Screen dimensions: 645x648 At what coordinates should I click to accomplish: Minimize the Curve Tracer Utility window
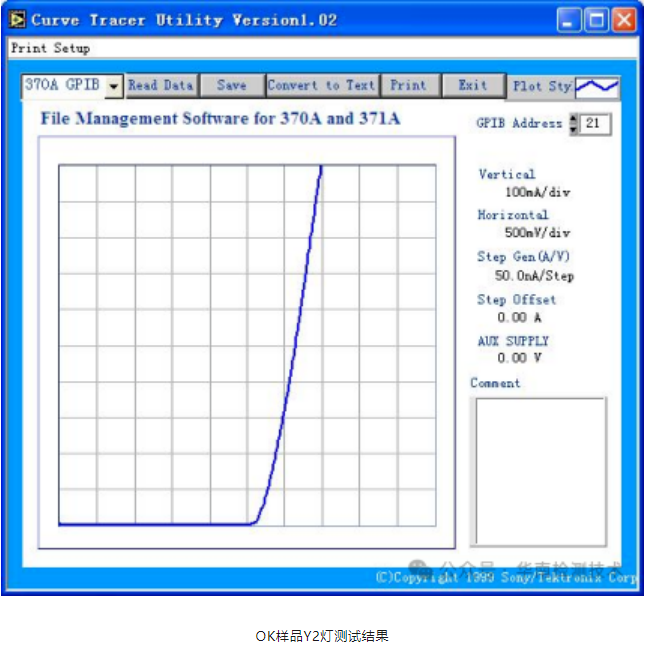pos(570,20)
